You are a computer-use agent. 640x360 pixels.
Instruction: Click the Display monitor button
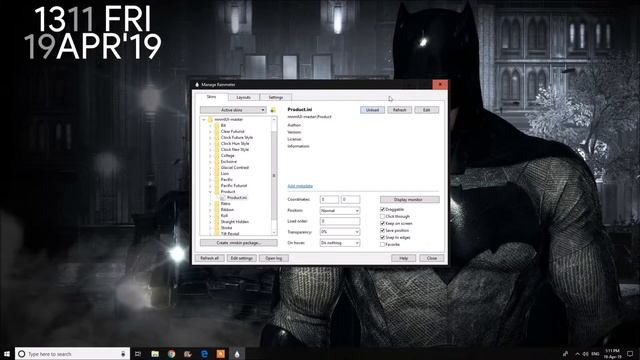pos(410,200)
